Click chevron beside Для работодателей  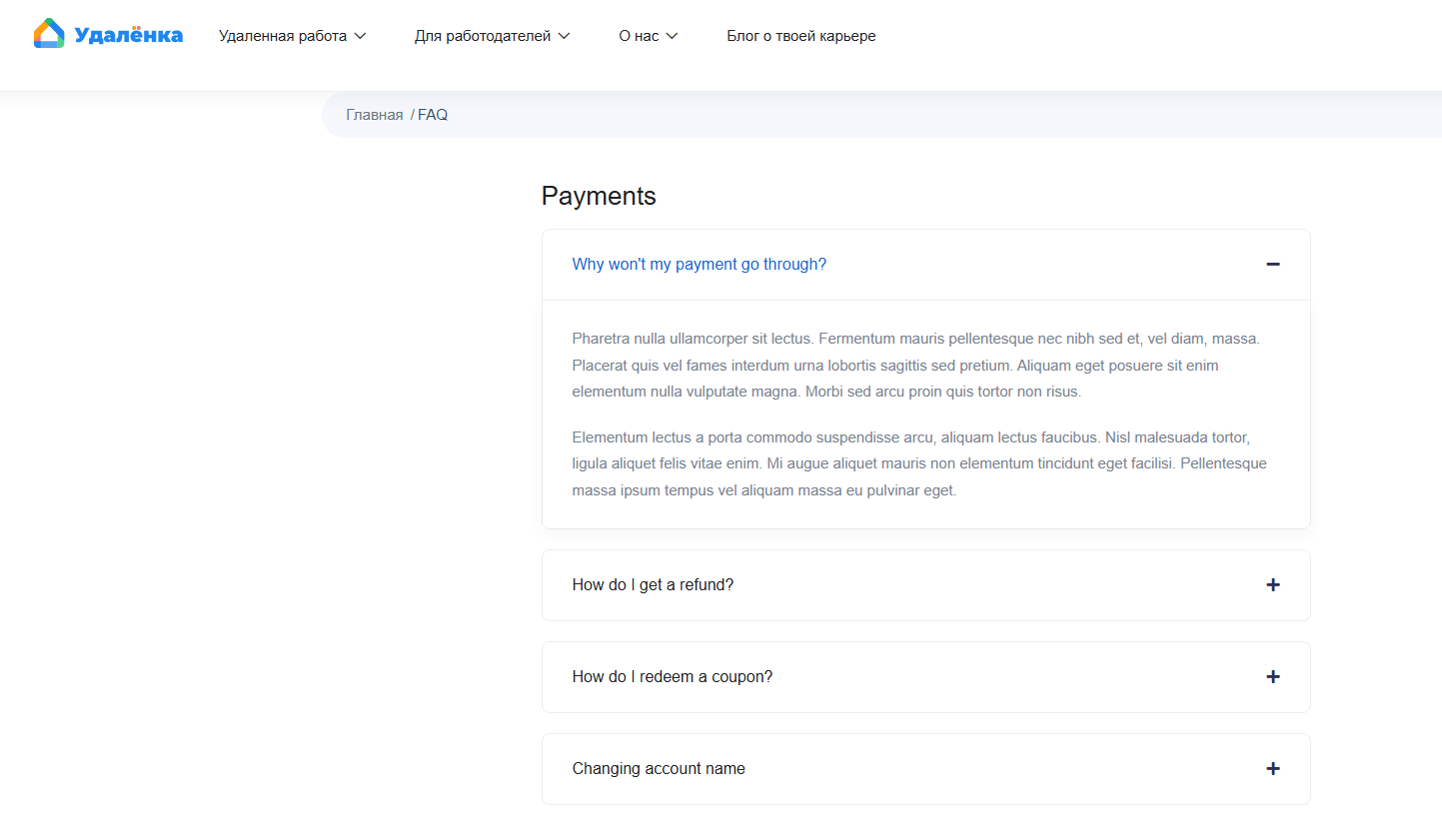[565, 36]
